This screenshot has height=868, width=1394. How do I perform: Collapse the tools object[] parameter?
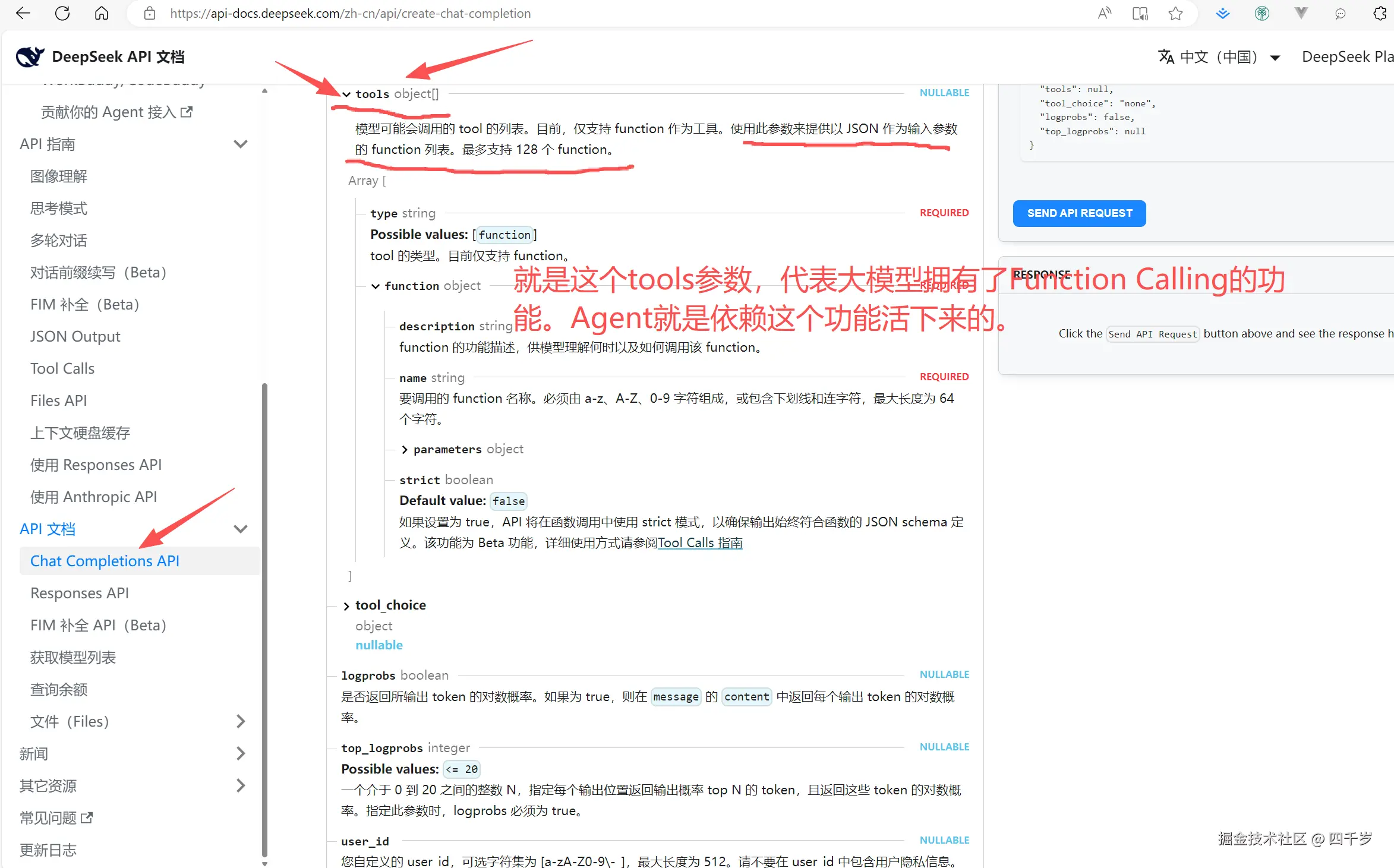(x=346, y=94)
